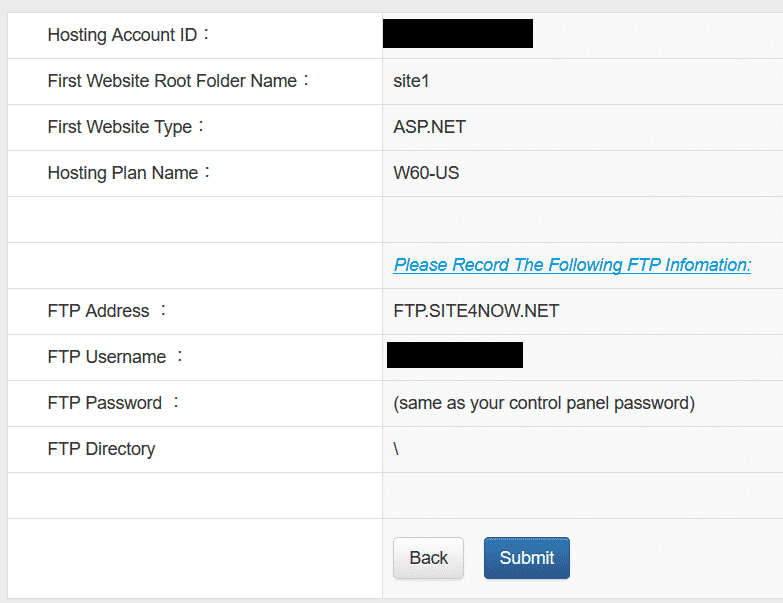The width and height of the screenshot is (783, 603).
Task: Click the FTP Password label
Action: (113, 403)
